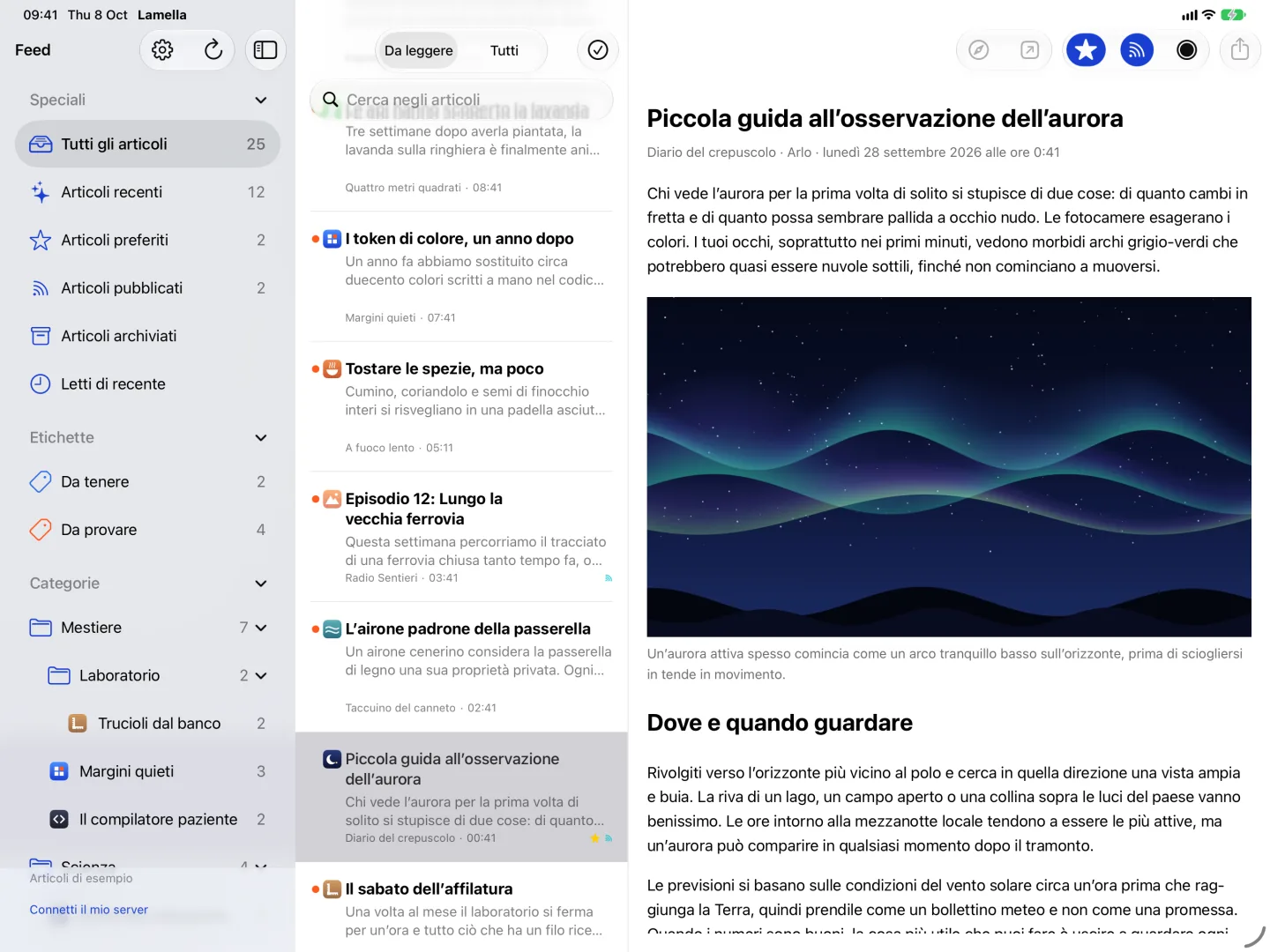Image resolution: width=1270 pixels, height=952 pixels.
Task: Toggle published RSS button in article toolbar
Action: tap(1137, 50)
